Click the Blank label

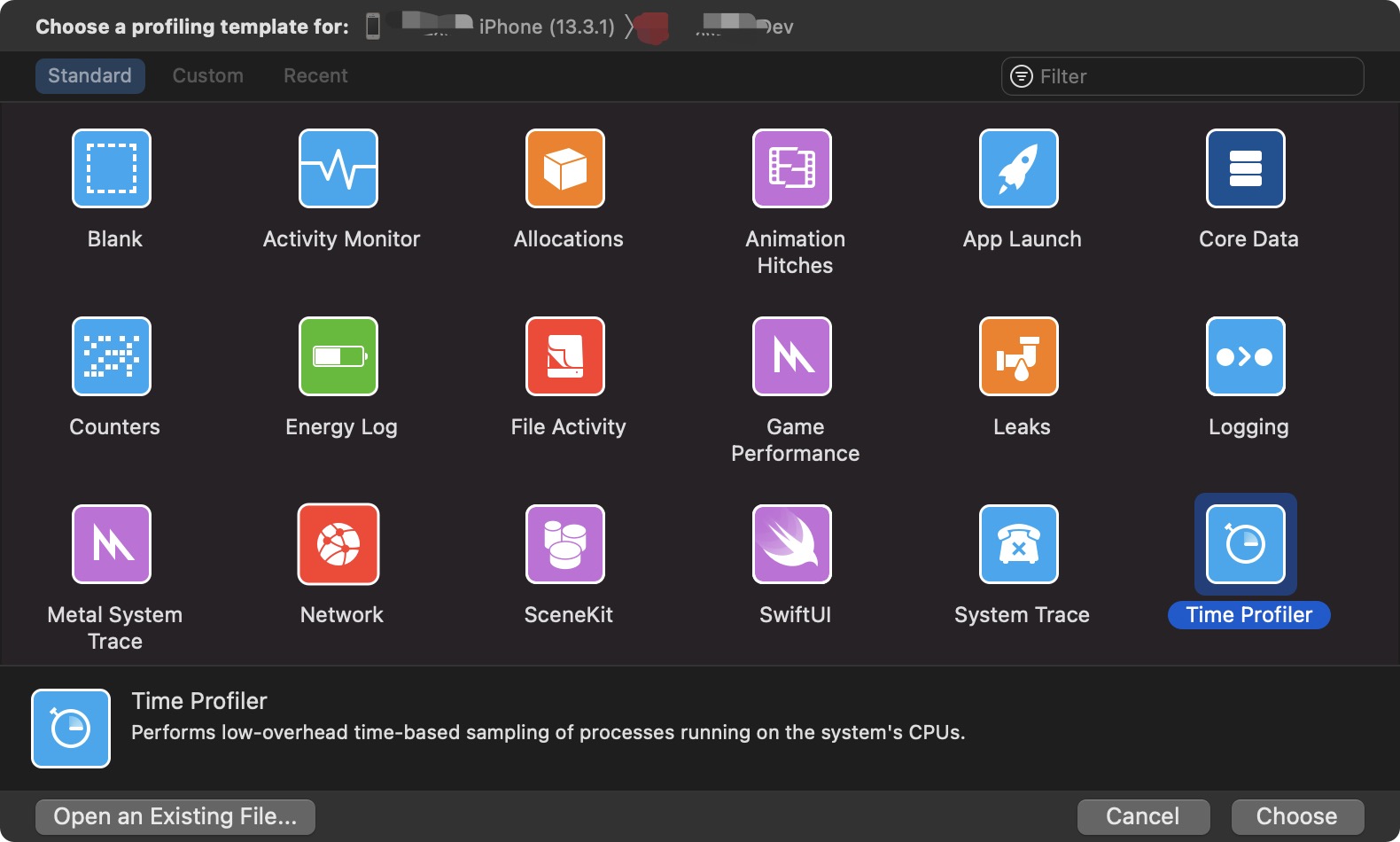click(115, 239)
